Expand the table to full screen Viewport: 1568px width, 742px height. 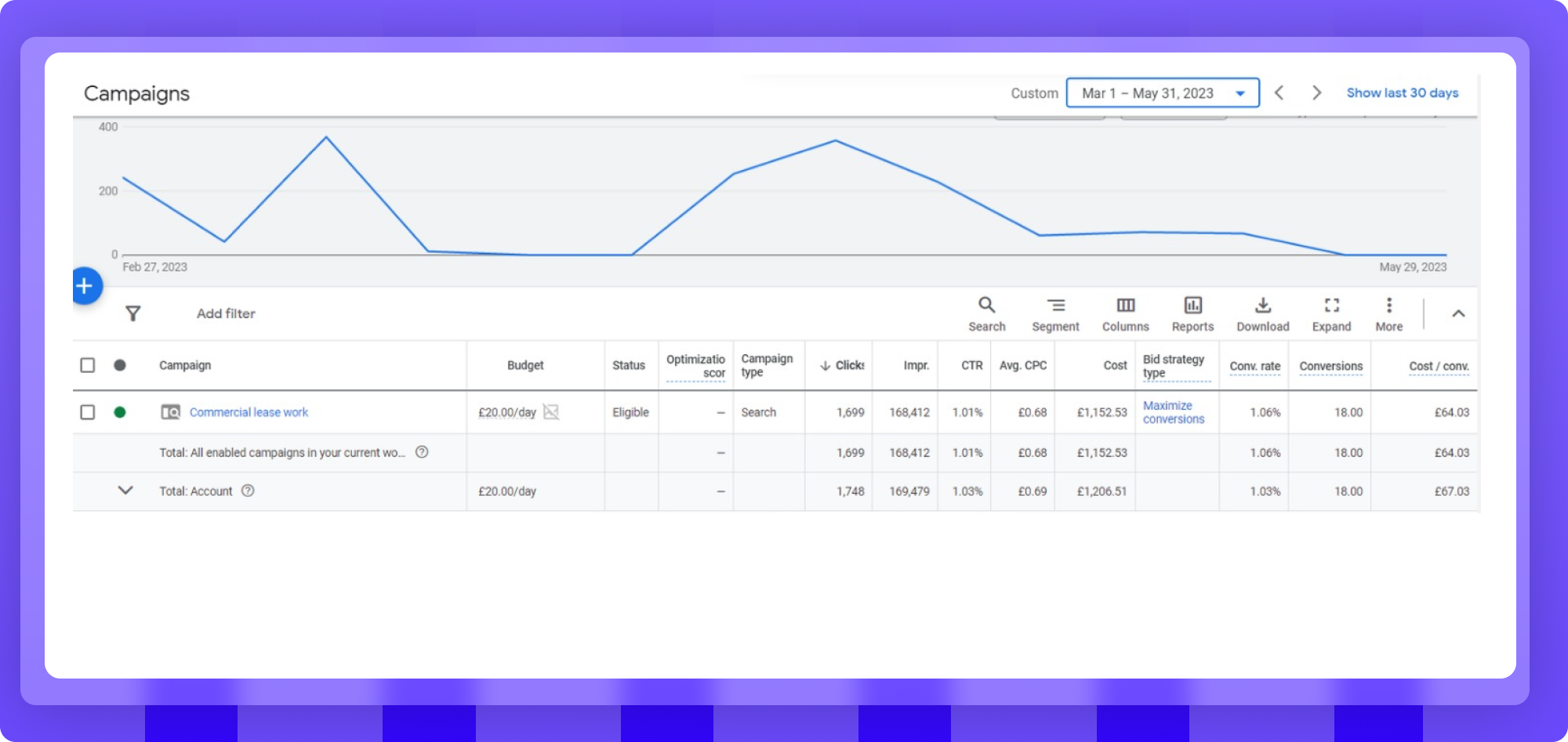(1331, 313)
